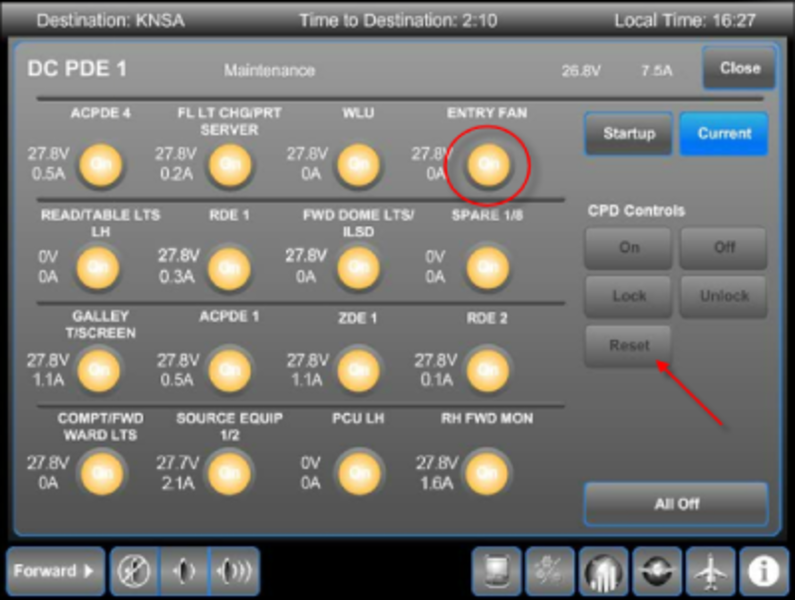Toggle the ACPDE 4 breaker

coord(100,165)
